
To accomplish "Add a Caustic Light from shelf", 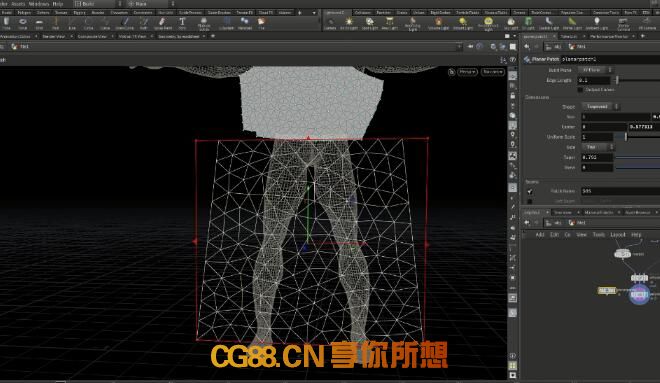I will 549,24.
